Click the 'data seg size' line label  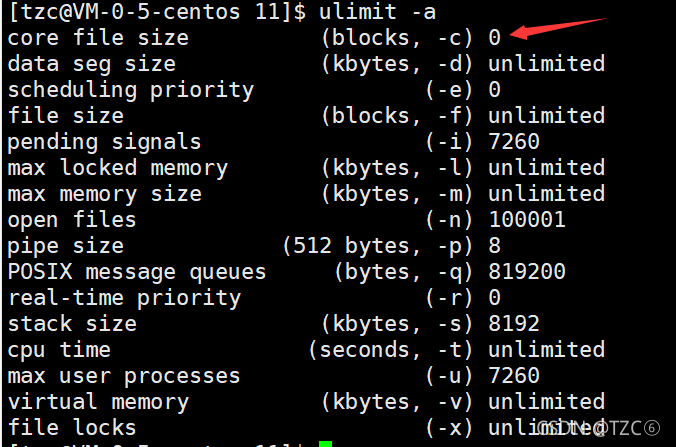pos(92,64)
